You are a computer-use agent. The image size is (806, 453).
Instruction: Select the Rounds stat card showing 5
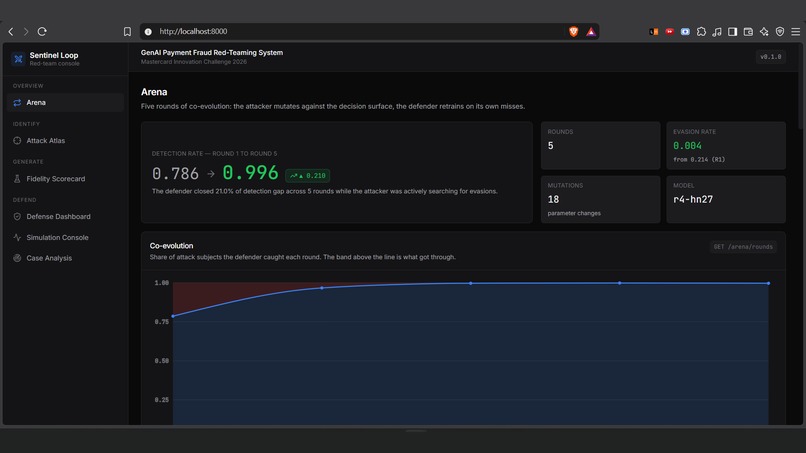(x=600, y=146)
